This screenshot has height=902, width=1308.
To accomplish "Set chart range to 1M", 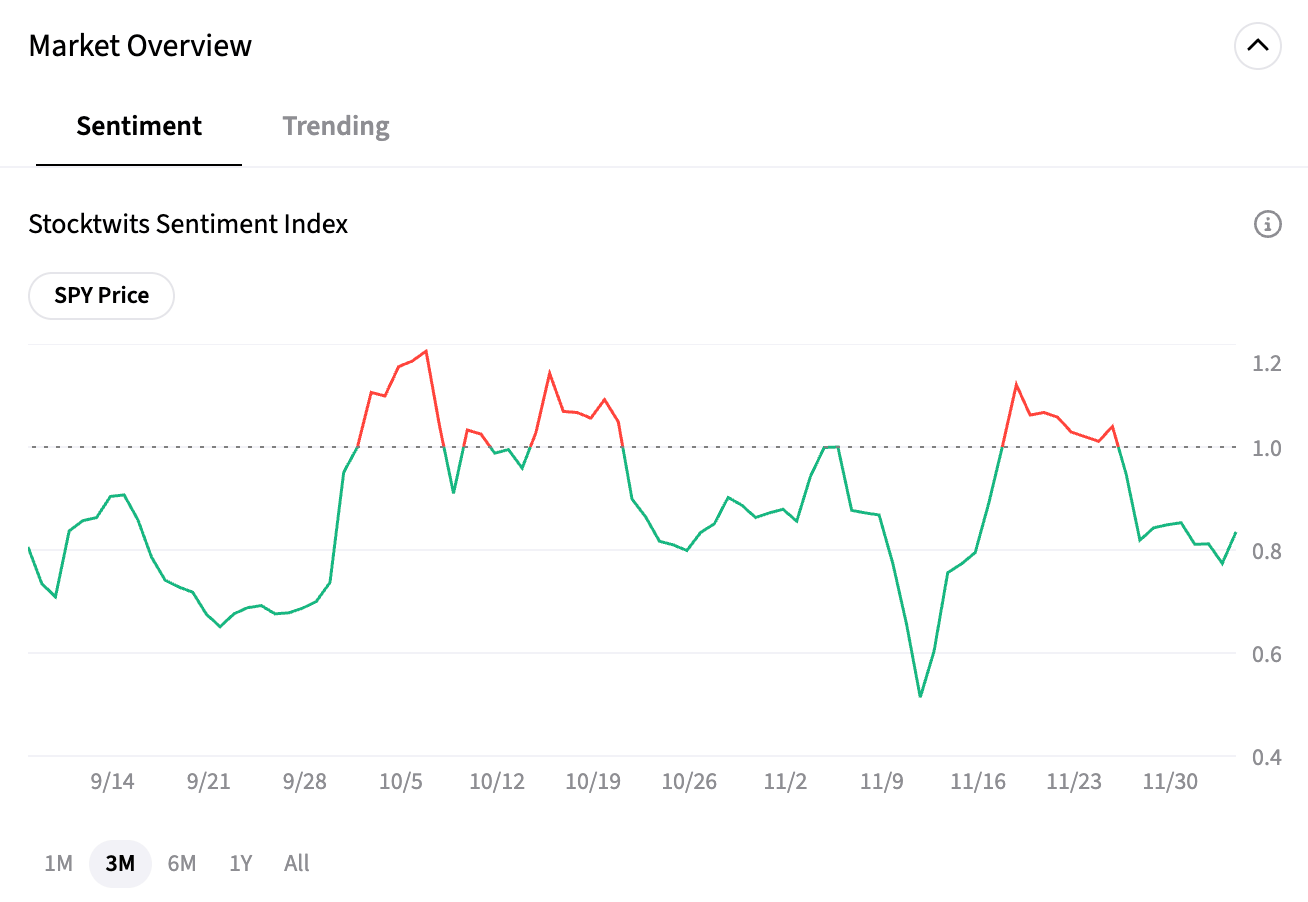I will pyautogui.click(x=59, y=863).
